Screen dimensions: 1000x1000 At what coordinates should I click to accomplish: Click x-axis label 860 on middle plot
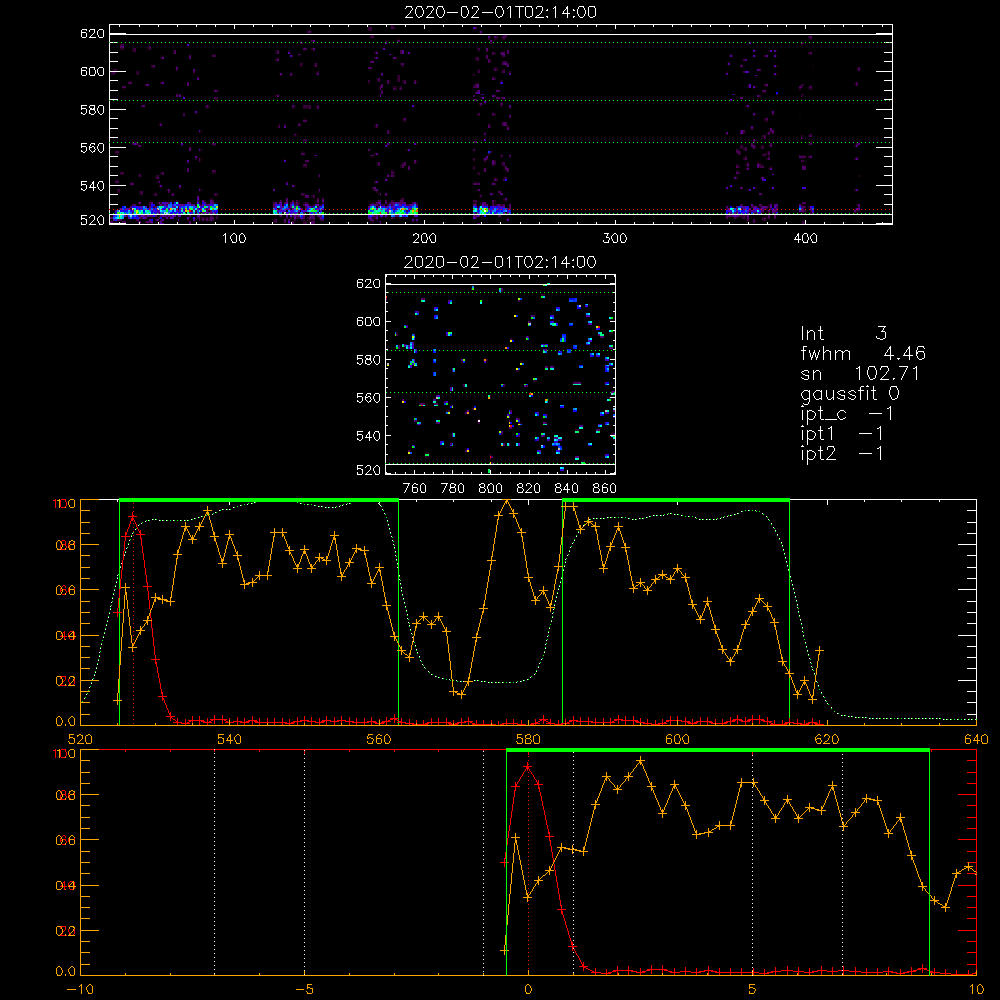click(605, 489)
